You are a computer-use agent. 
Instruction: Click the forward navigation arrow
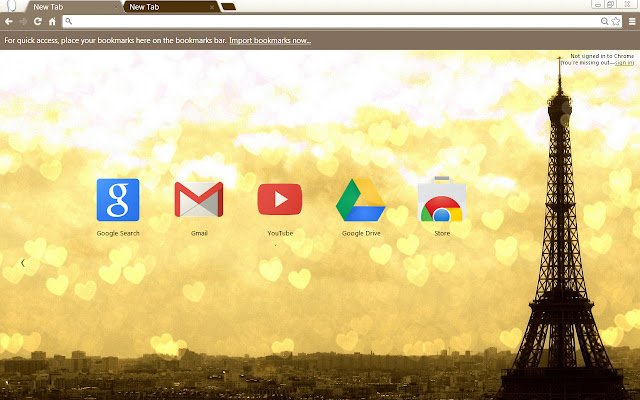23,21
